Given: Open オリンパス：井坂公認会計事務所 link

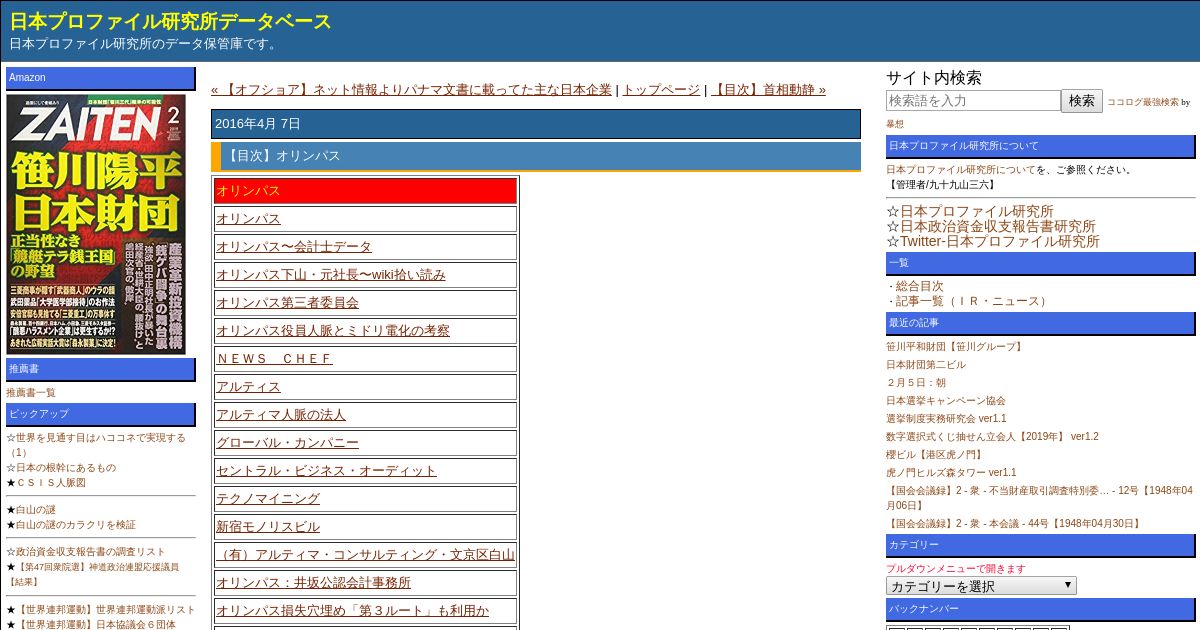Looking at the screenshot, I should pos(313,583).
